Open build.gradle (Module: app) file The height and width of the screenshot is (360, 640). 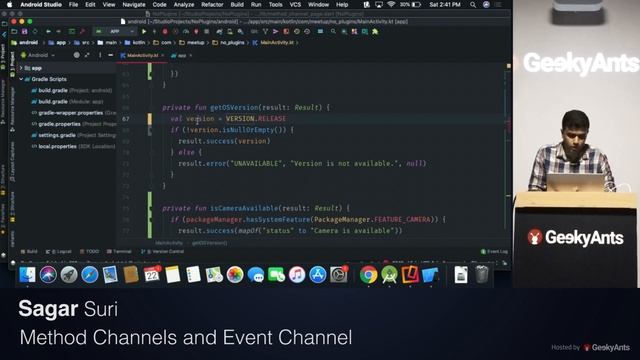click(67, 102)
